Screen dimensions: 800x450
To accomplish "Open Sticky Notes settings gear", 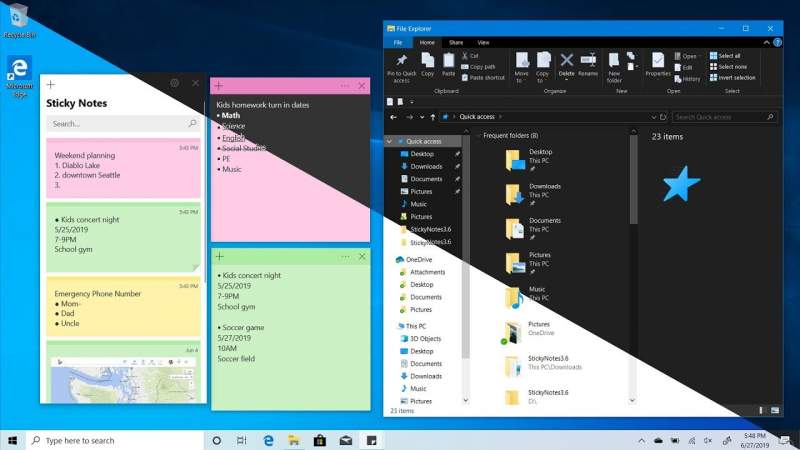I will 174,83.
